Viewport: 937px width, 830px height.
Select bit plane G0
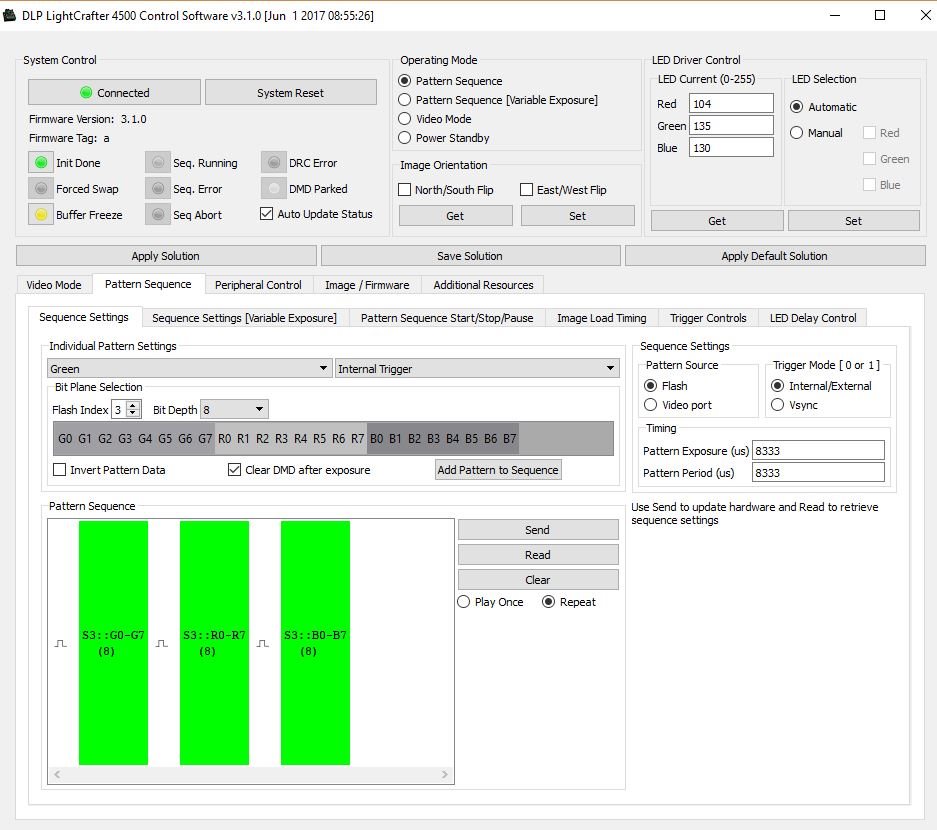[x=65, y=439]
